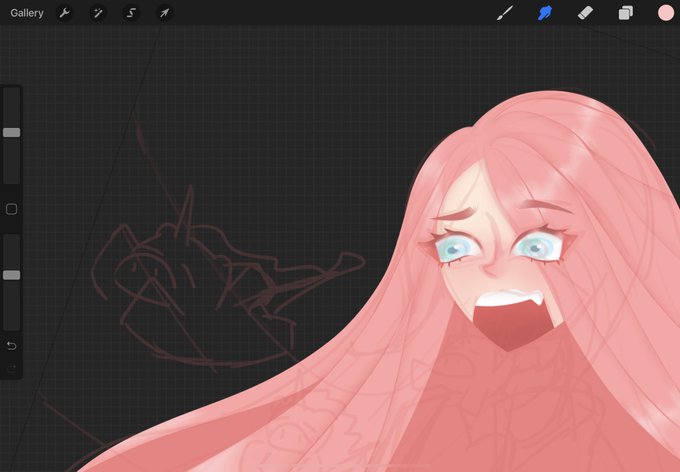The image size is (680, 472).
Task: Activate the Transform arrow tool
Action: click(x=164, y=13)
